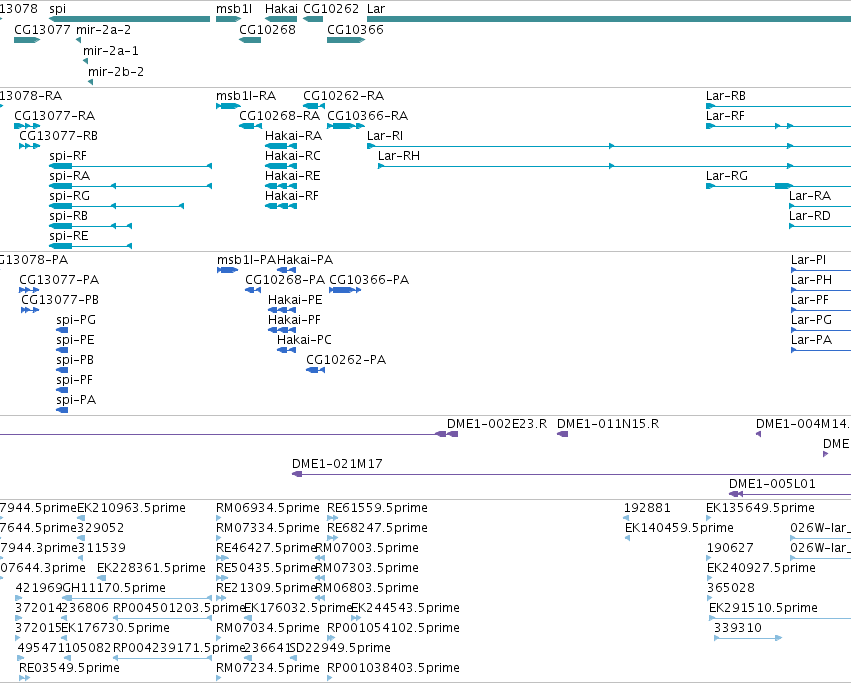The width and height of the screenshot is (851, 683).
Task: Select the Lar-RI transcript label
Action: pyautogui.click(x=385, y=136)
